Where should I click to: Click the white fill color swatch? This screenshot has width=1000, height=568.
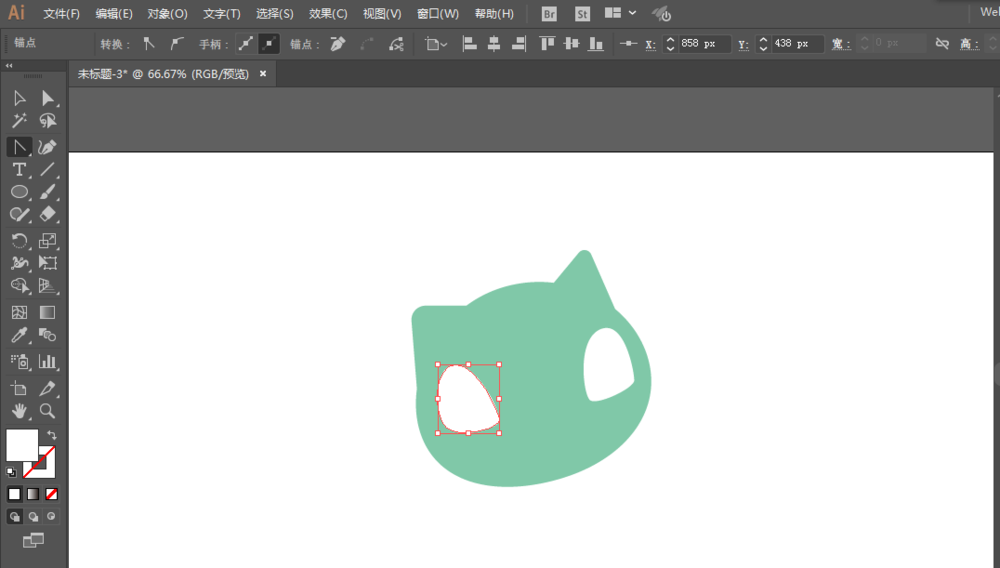[x=22, y=445]
